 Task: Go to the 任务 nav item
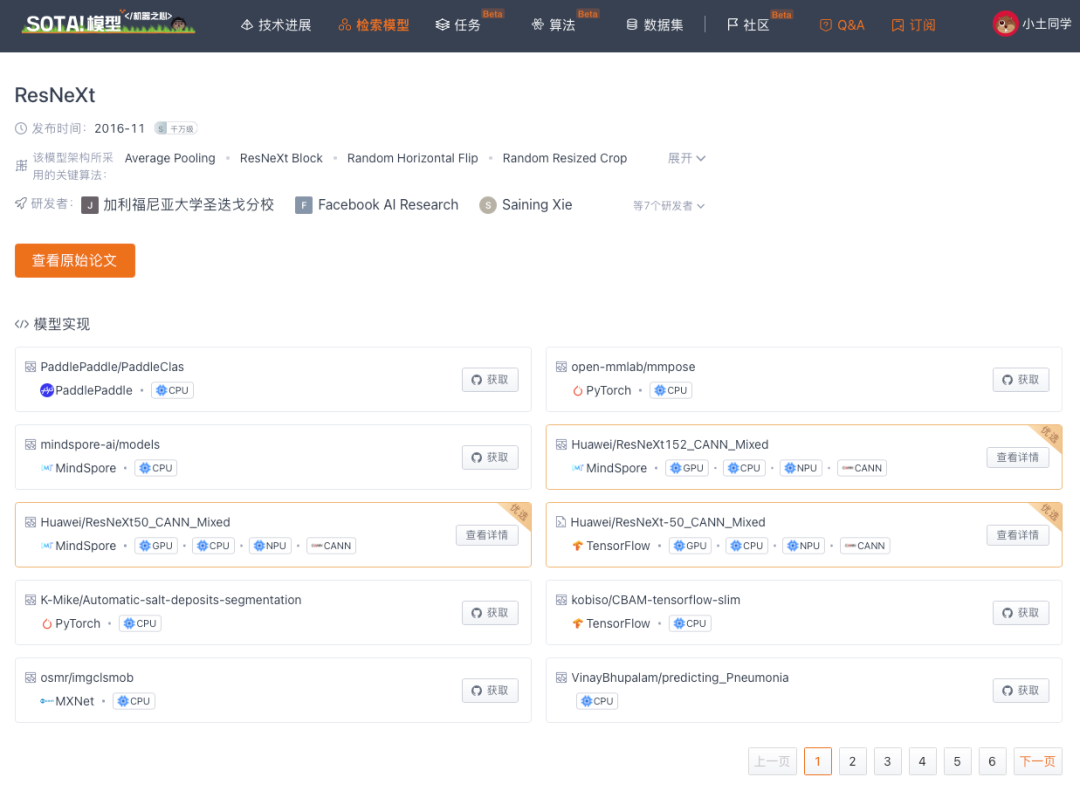click(x=458, y=25)
